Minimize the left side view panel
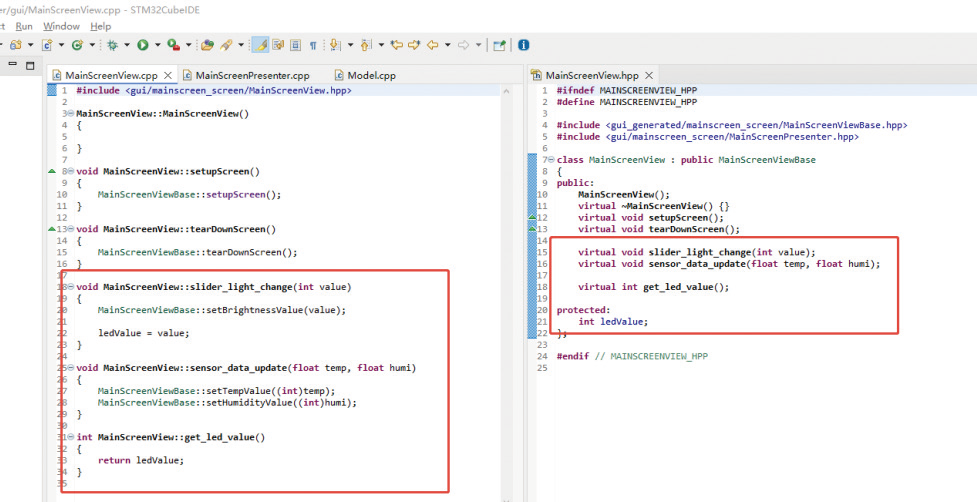Image resolution: width=977 pixels, height=502 pixels. [12, 64]
